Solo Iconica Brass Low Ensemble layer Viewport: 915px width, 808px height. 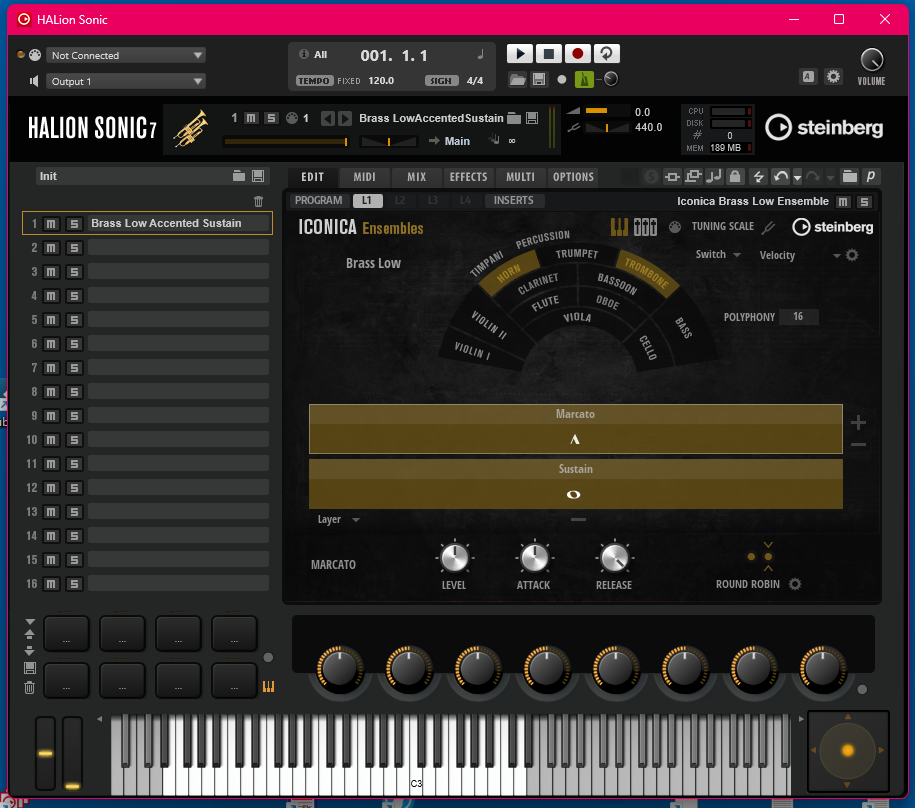864,202
